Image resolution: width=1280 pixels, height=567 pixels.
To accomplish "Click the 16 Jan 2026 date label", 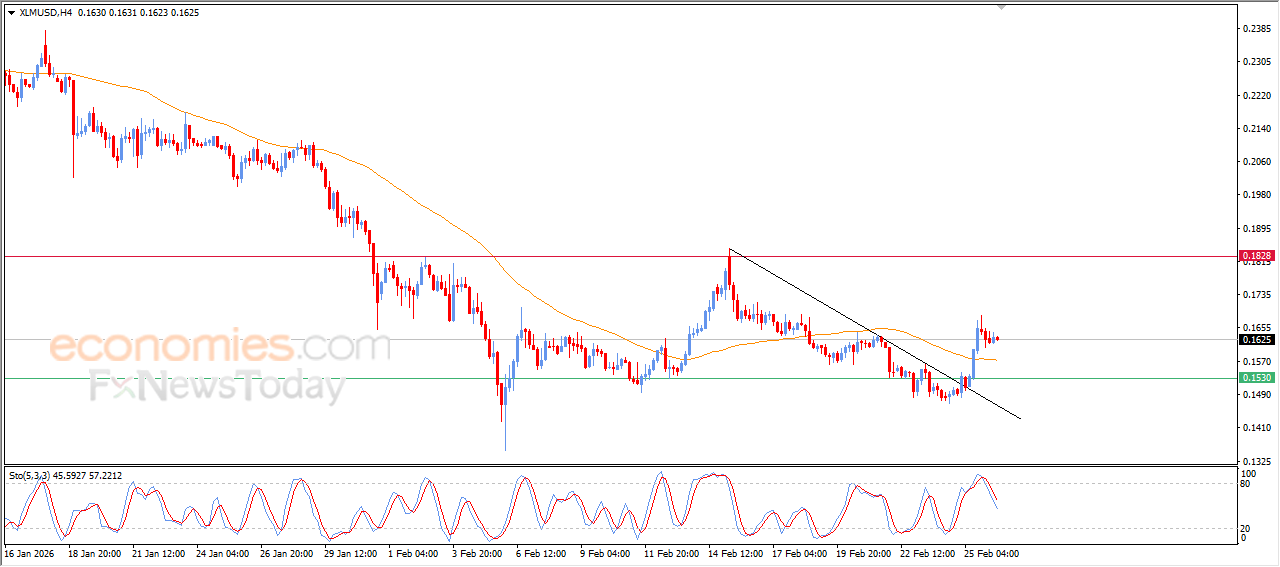I will coord(29,552).
